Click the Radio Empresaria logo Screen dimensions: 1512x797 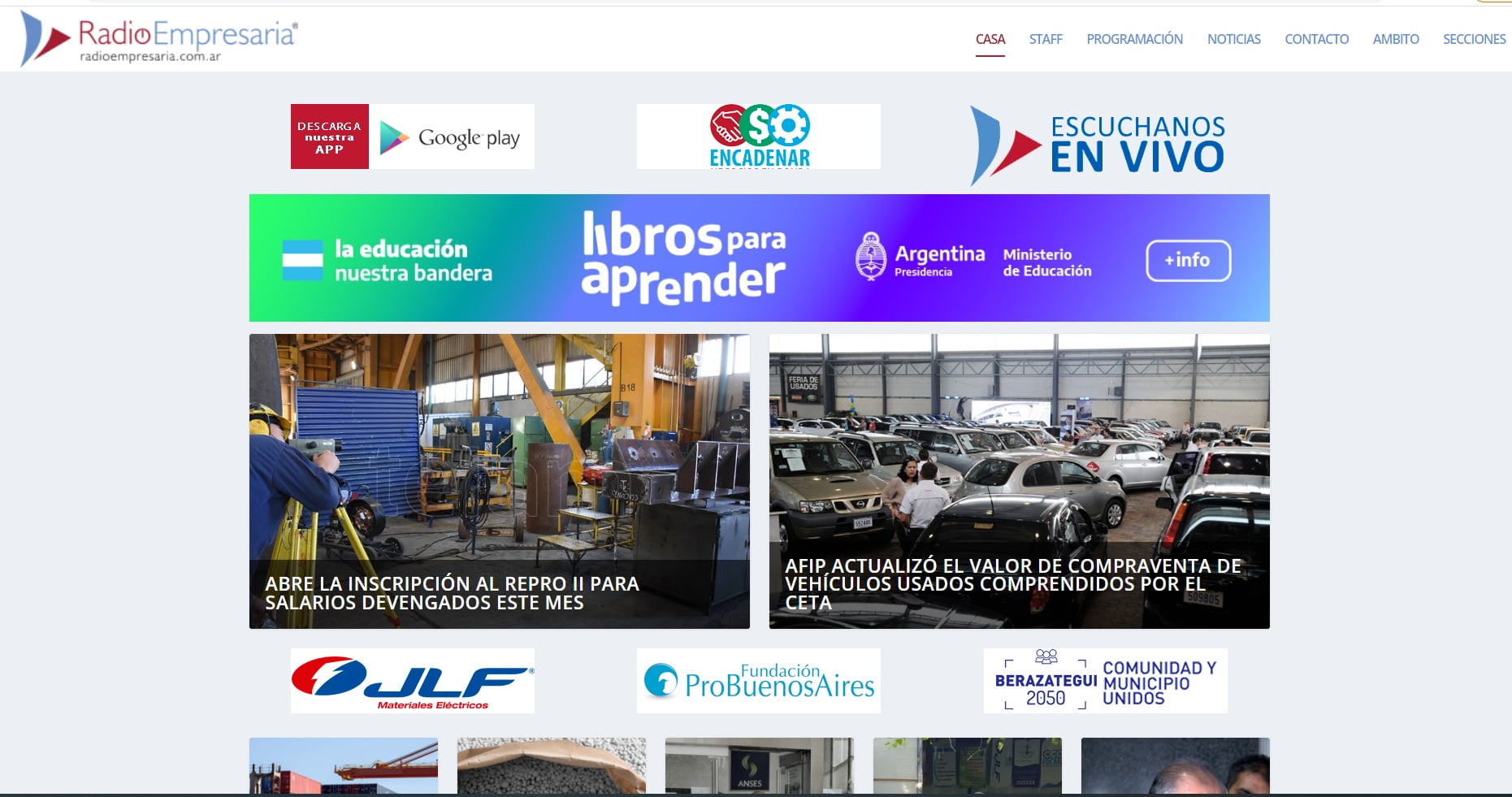point(160,38)
